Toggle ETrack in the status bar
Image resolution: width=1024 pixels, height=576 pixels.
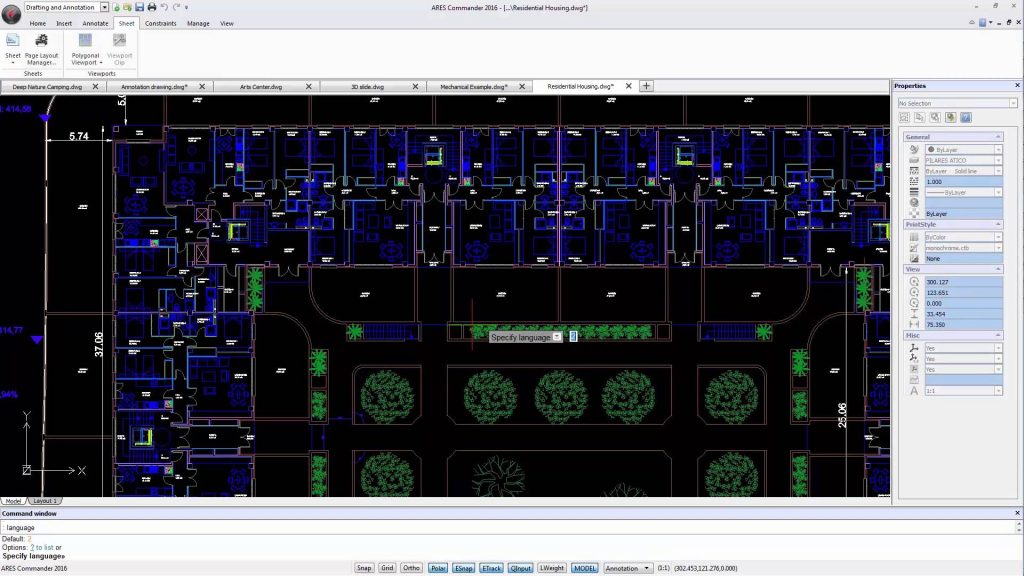491,568
